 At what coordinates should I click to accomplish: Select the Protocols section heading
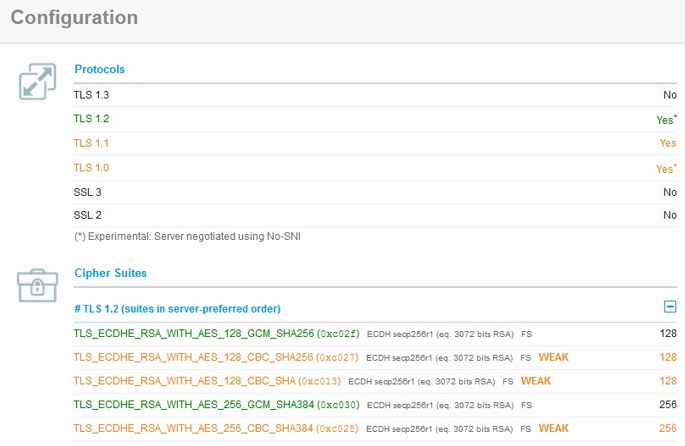[x=99, y=69]
